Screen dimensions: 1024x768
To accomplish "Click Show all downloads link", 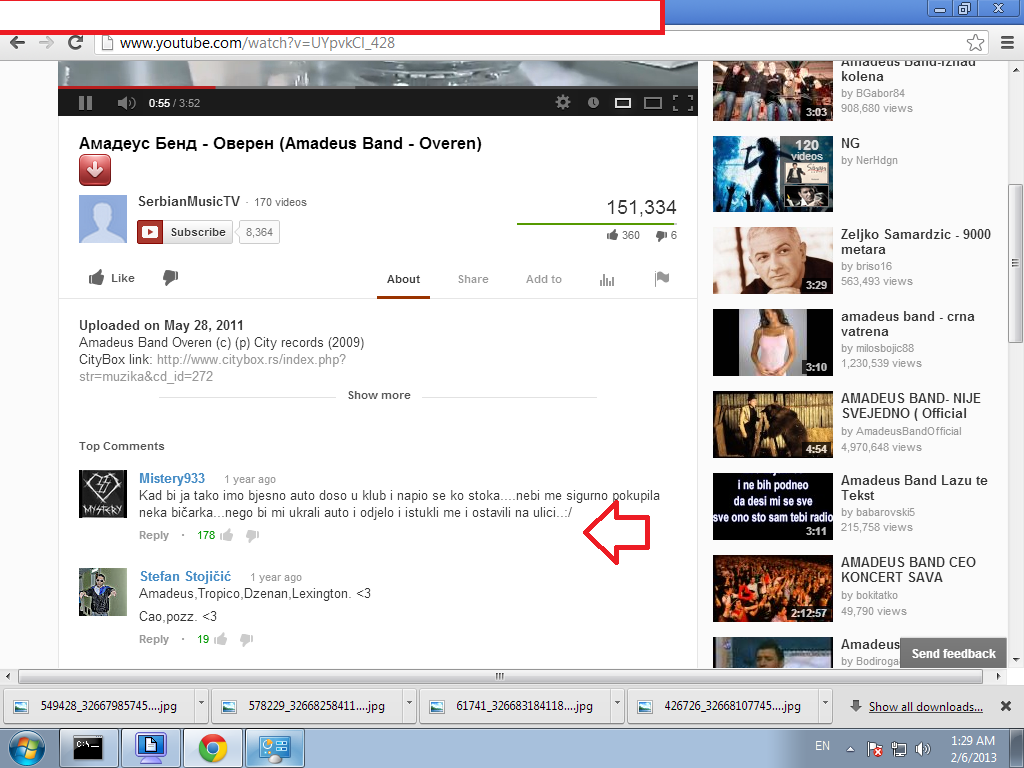I will coord(925,707).
